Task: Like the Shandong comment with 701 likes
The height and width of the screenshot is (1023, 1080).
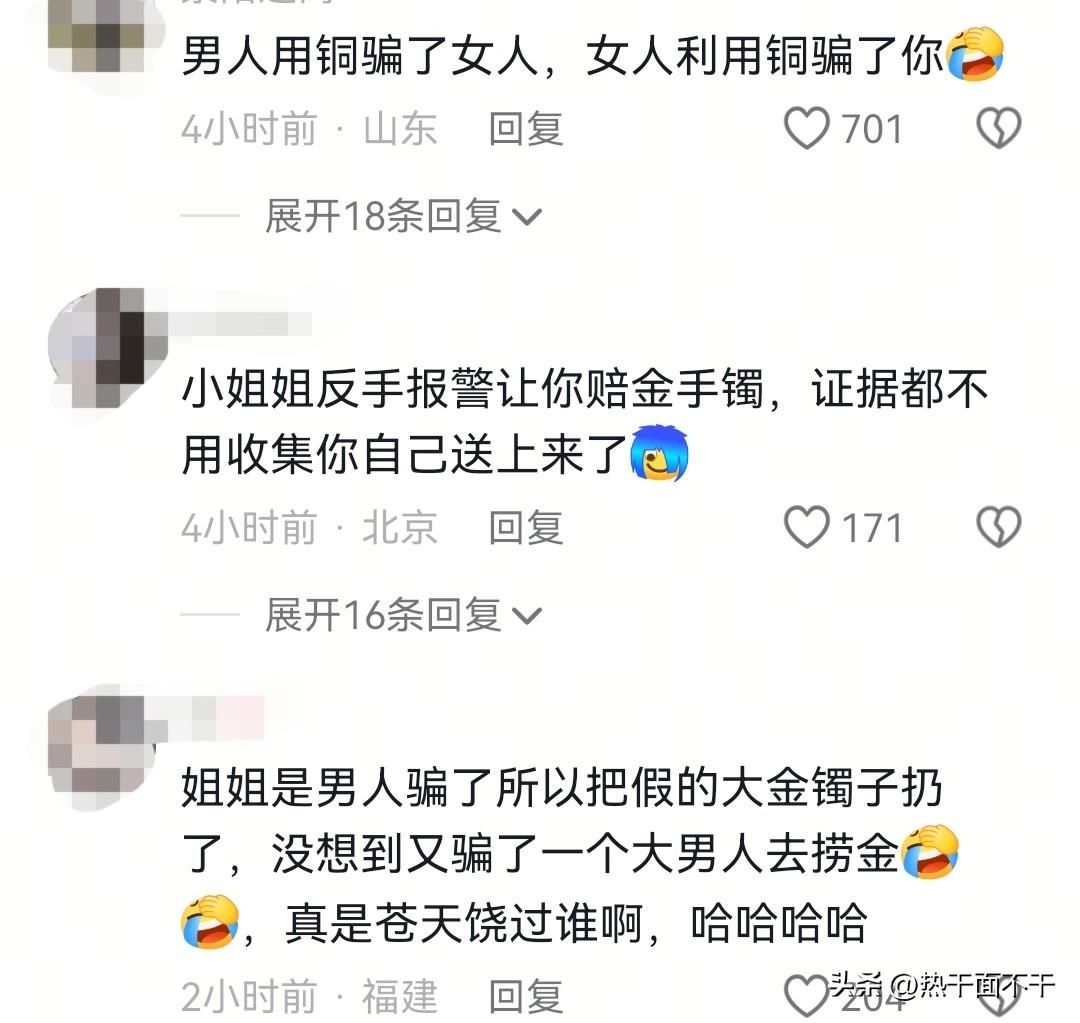Action: coord(807,128)
